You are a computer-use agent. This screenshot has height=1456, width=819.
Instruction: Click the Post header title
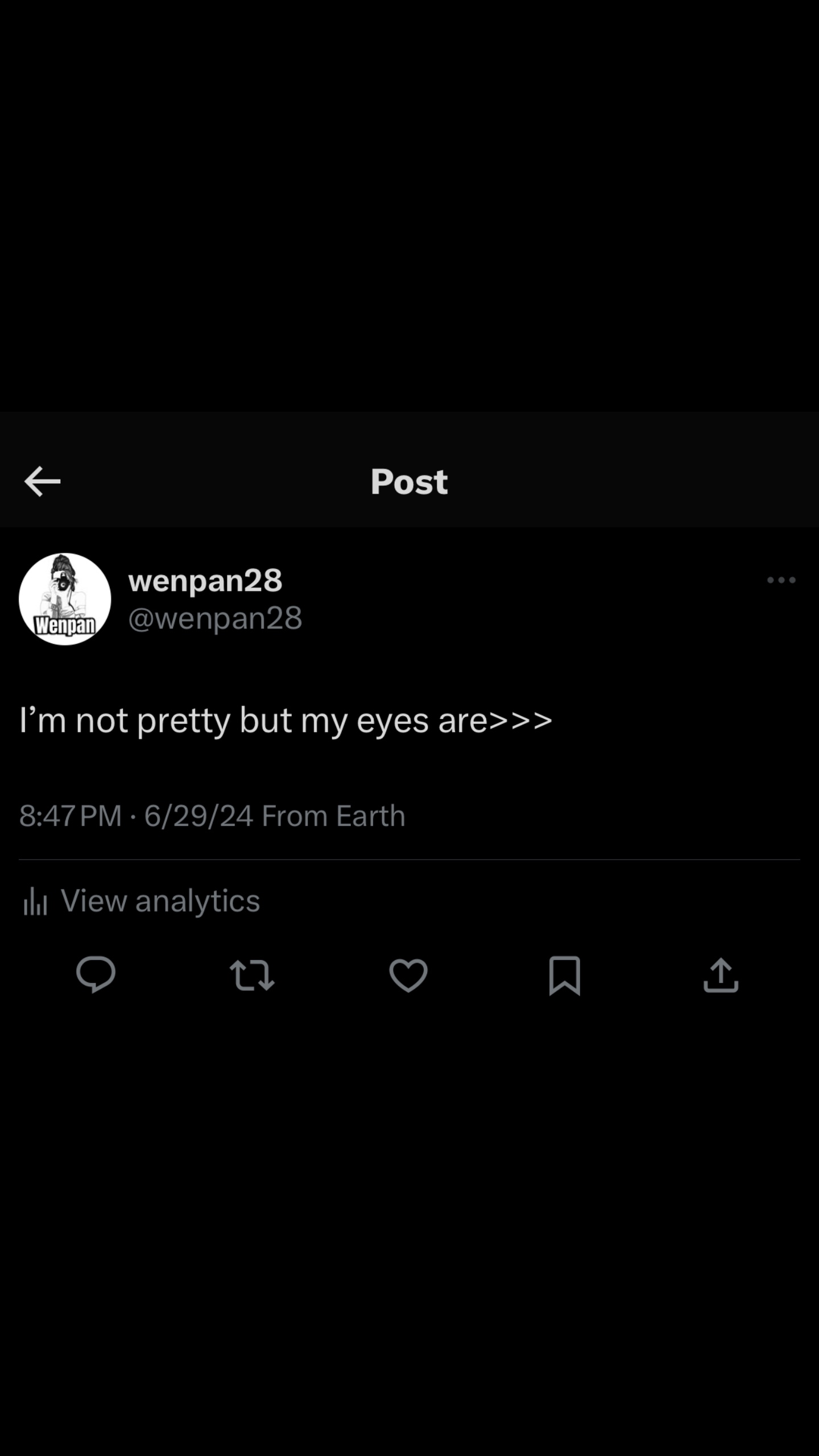click(409, 482)
